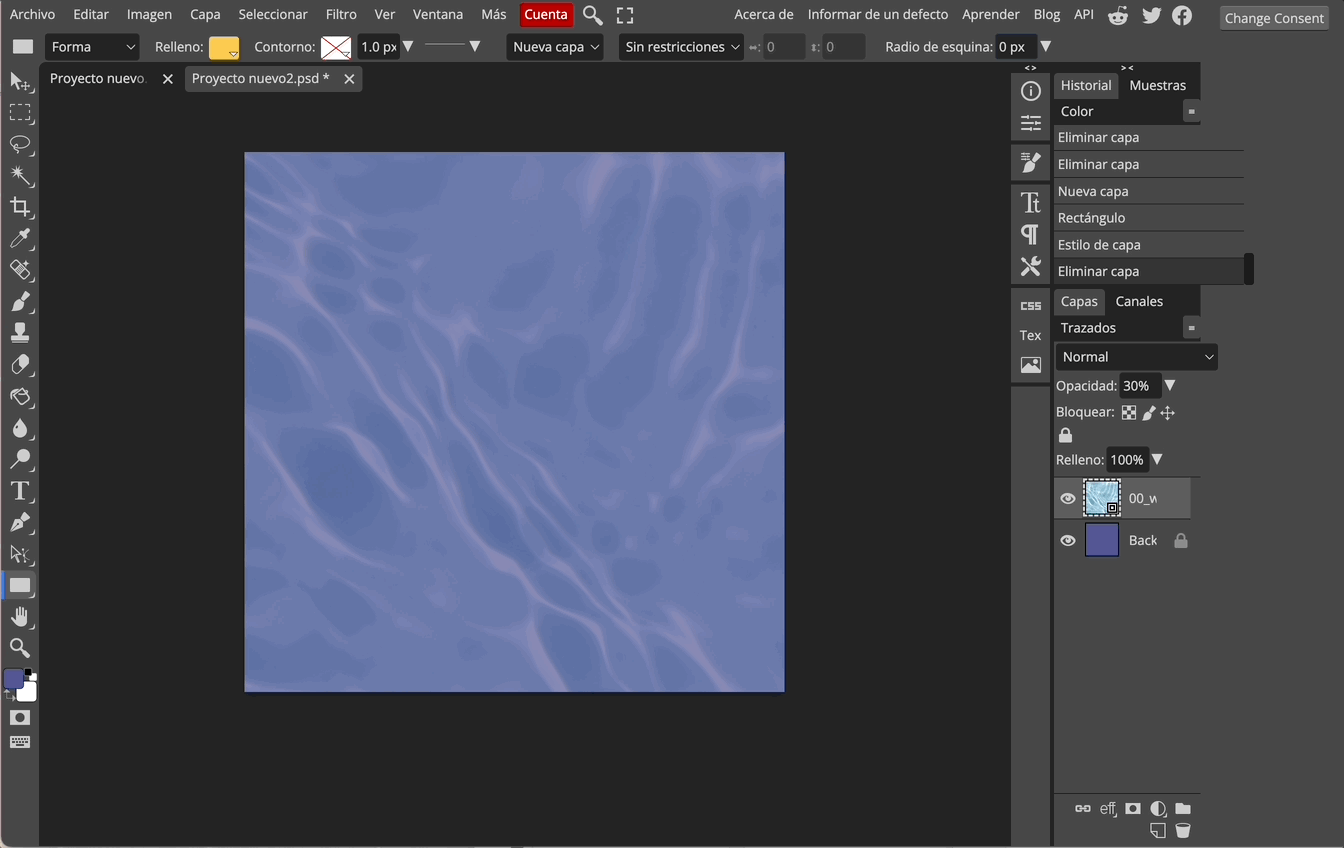Open the Capa menu
The image size is (1344, 848).
coord(205,14)
